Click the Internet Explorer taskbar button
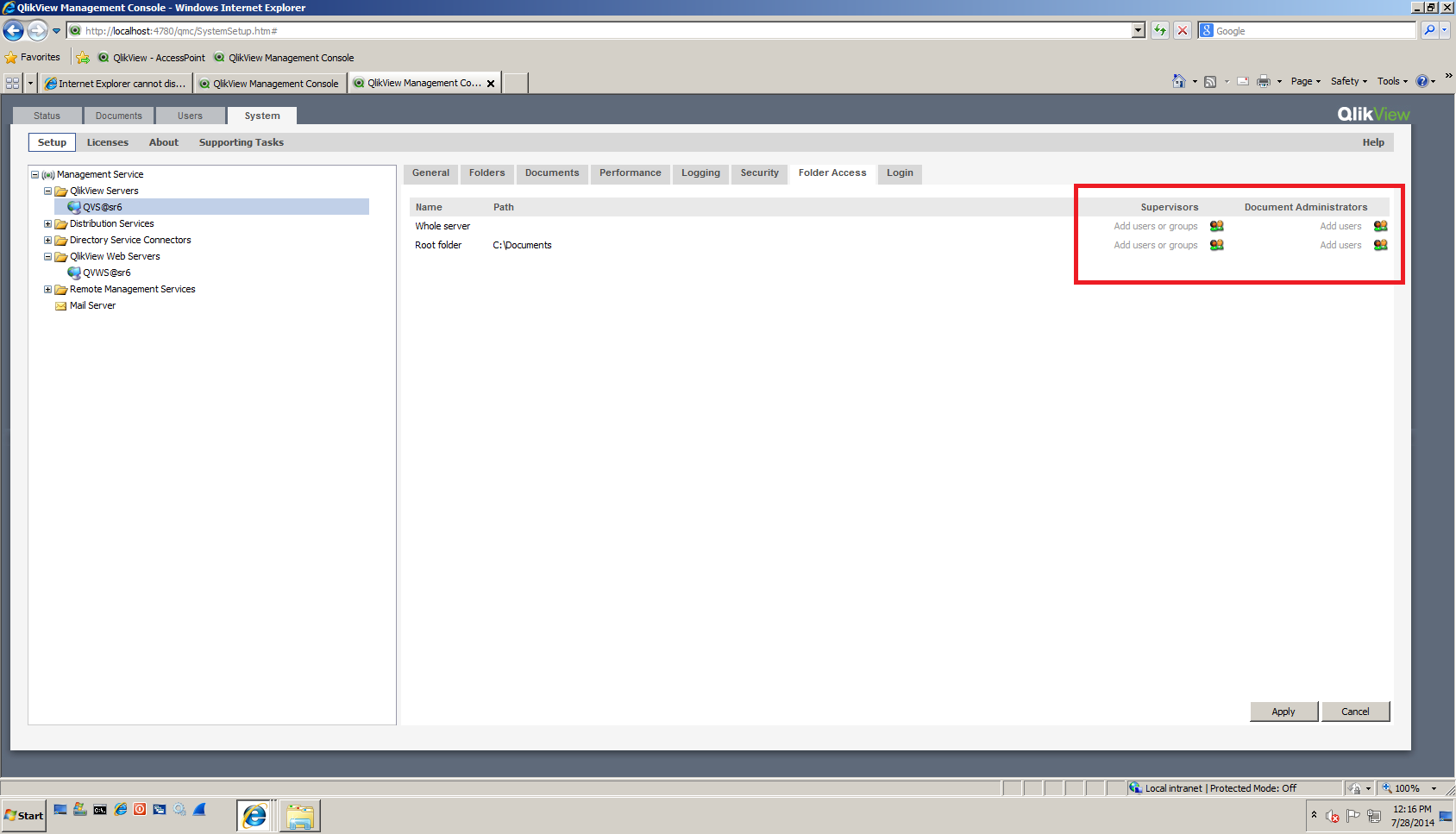Image resolution: width=1456 pixels, height=834 pixels. [x=255, y=815]
